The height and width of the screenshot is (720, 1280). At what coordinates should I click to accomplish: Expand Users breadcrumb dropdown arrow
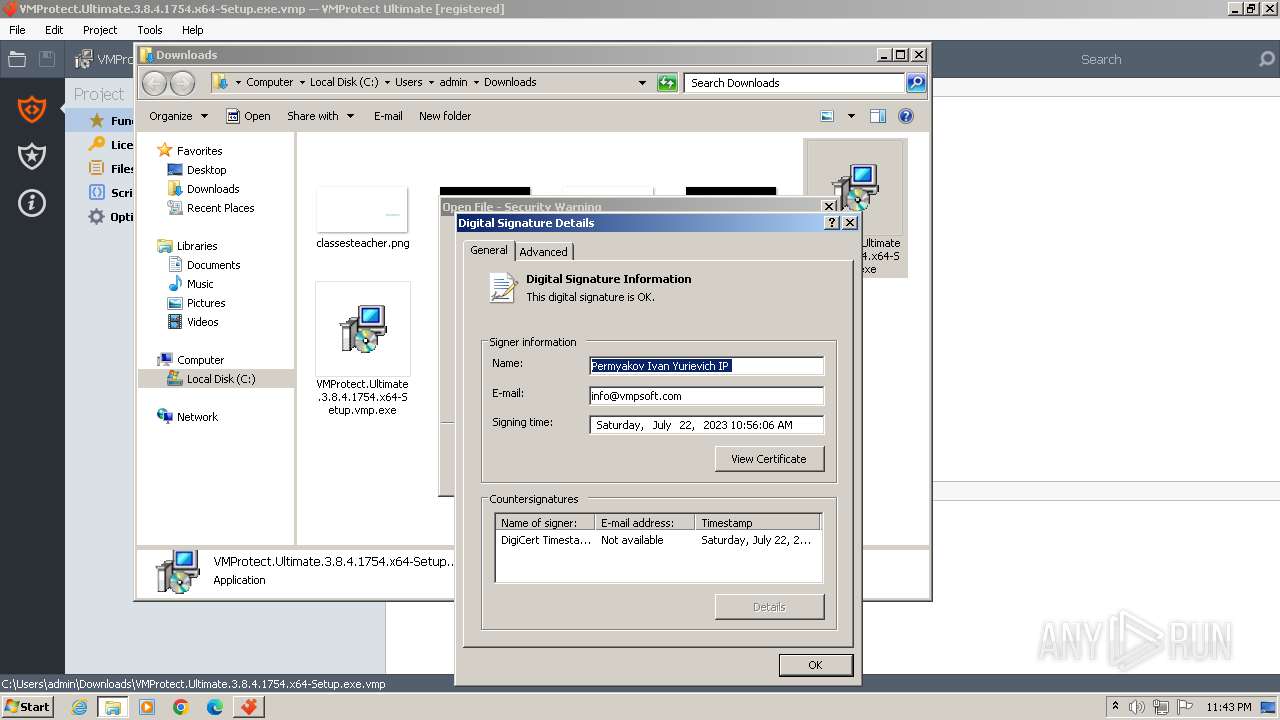point(431,83)
